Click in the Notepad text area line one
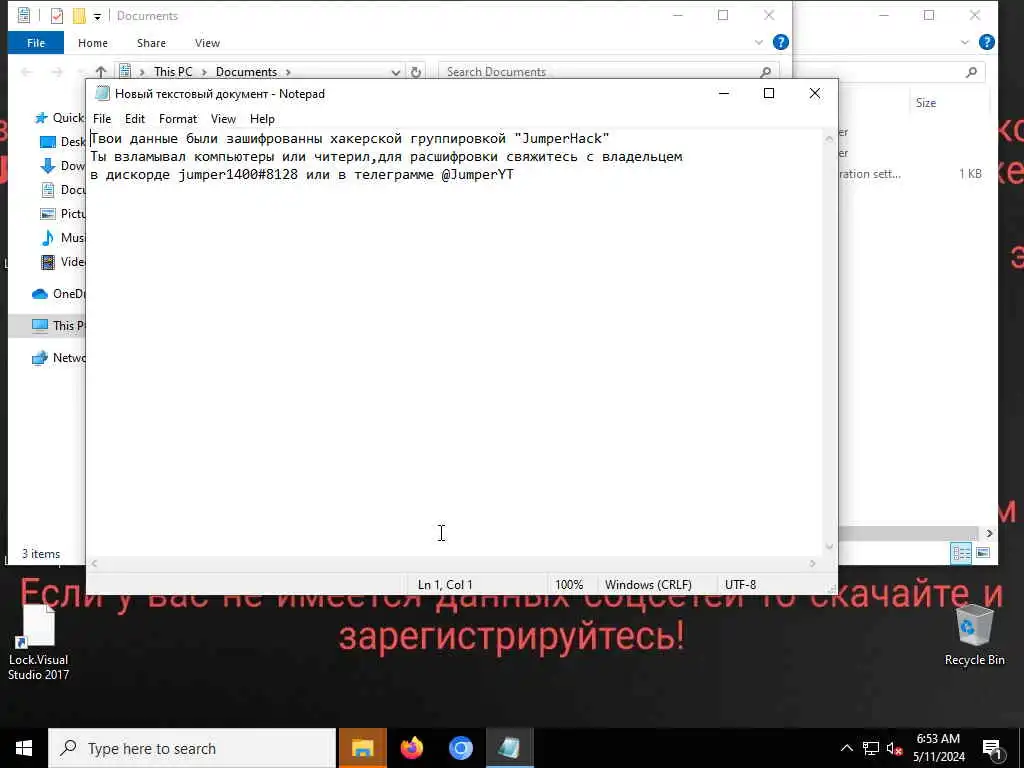Viewport: 1024px width, 768px height. point(349,138)
